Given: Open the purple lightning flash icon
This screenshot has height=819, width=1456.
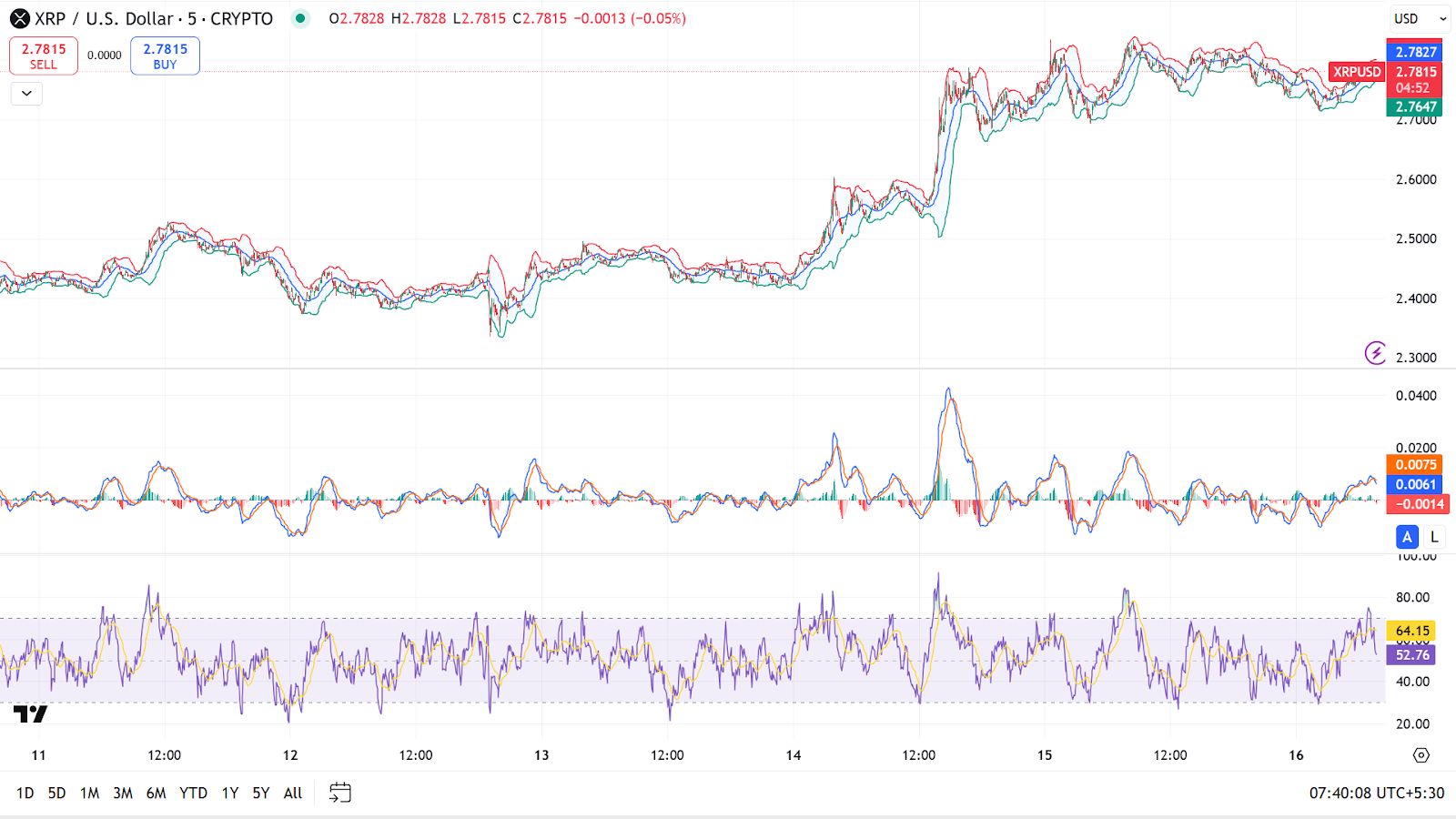Looking at the screenshot, I should point(1375,352).
